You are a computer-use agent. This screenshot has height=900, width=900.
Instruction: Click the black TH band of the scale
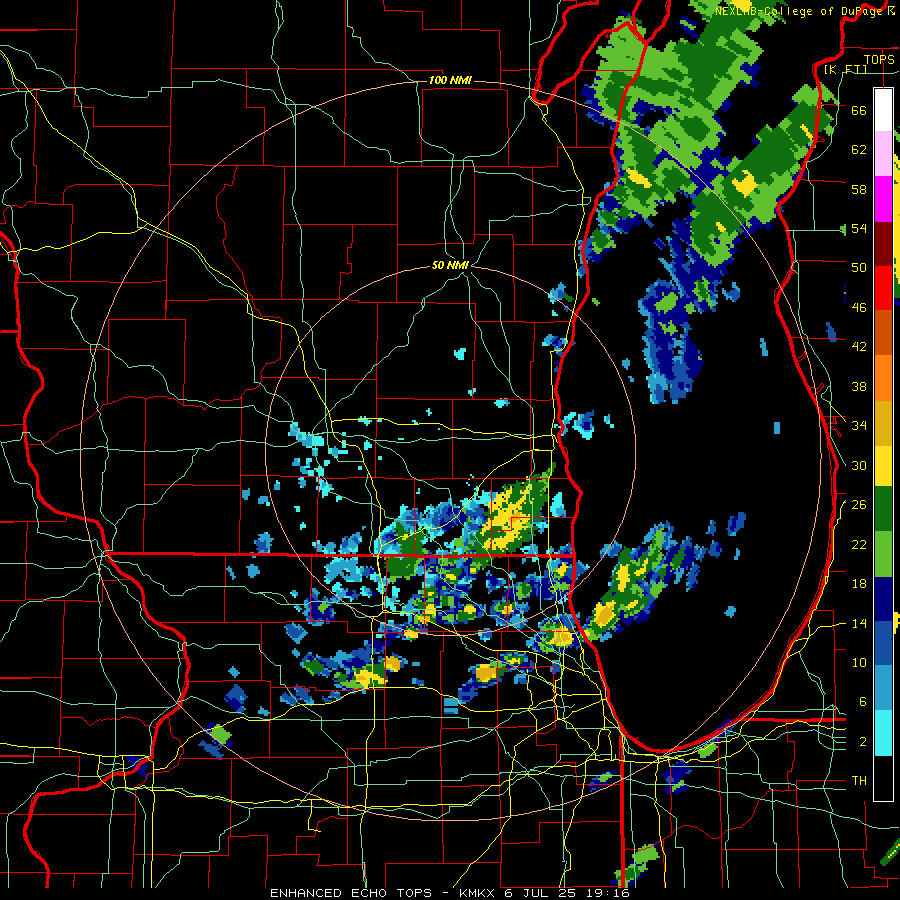pos(883,778)
